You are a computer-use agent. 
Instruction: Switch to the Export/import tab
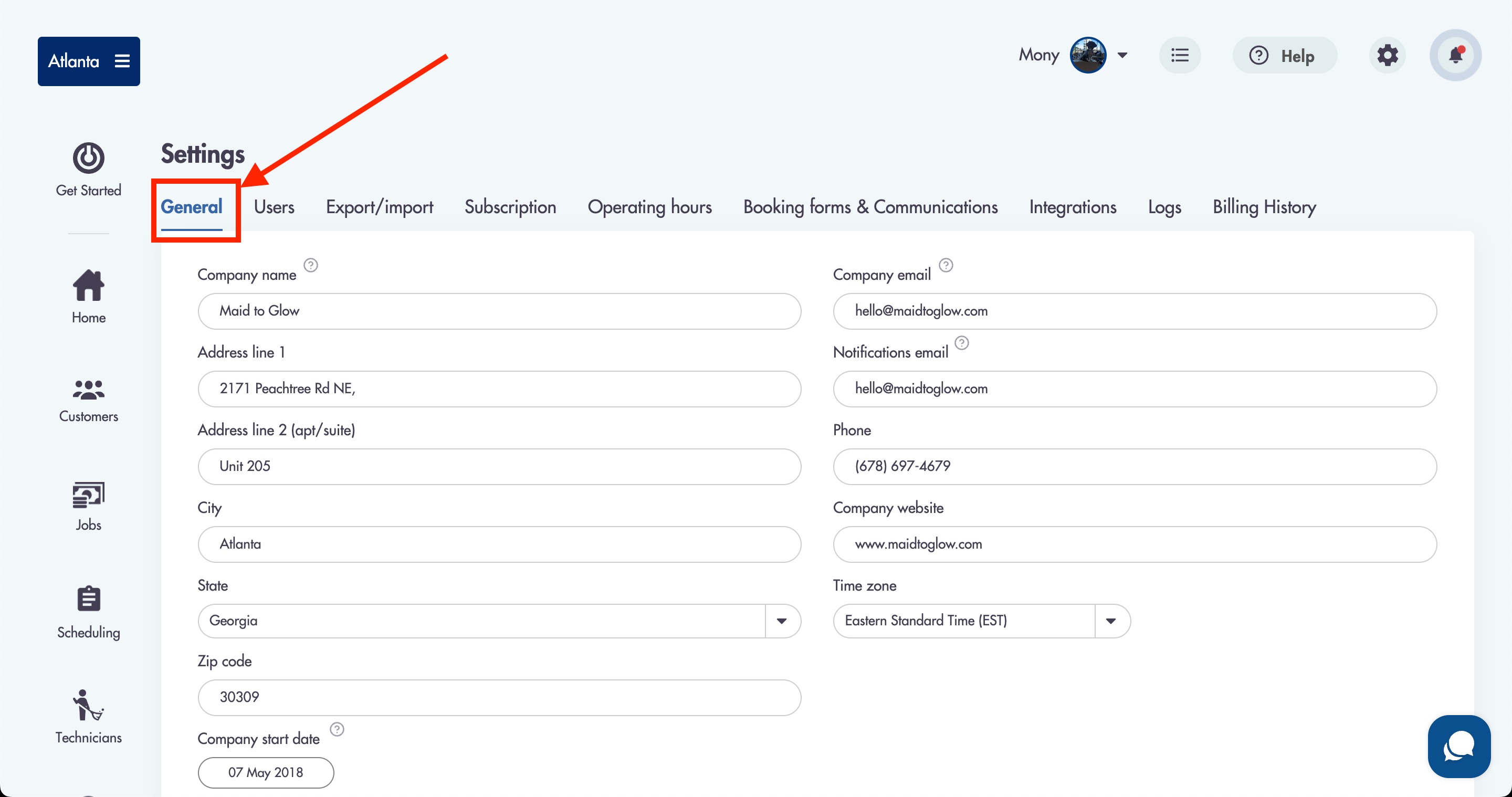point(379,207)
